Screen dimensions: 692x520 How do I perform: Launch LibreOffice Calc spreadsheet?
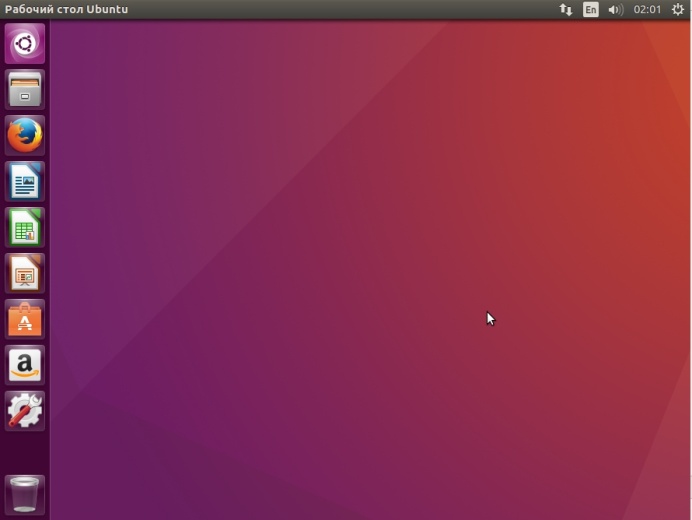[25, 227]
